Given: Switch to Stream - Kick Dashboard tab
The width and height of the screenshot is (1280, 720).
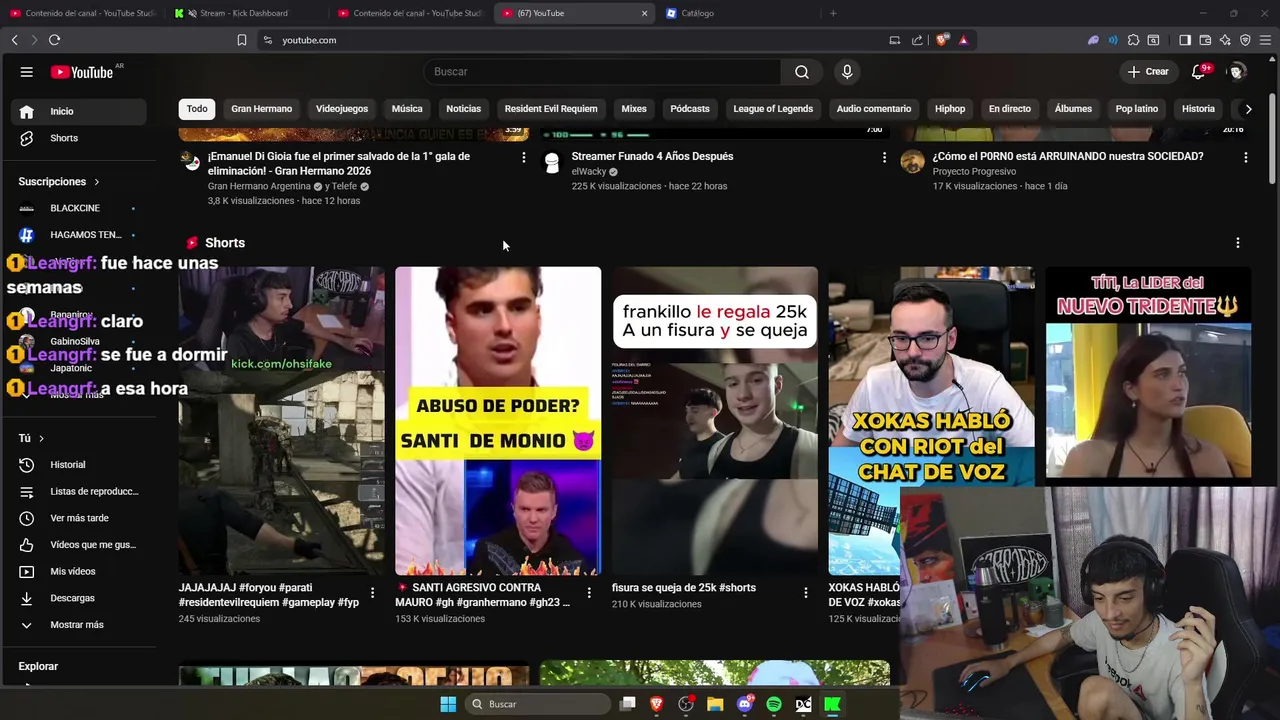Looking at the screenshot, I should pyautogui.click(x=243, y=13).
